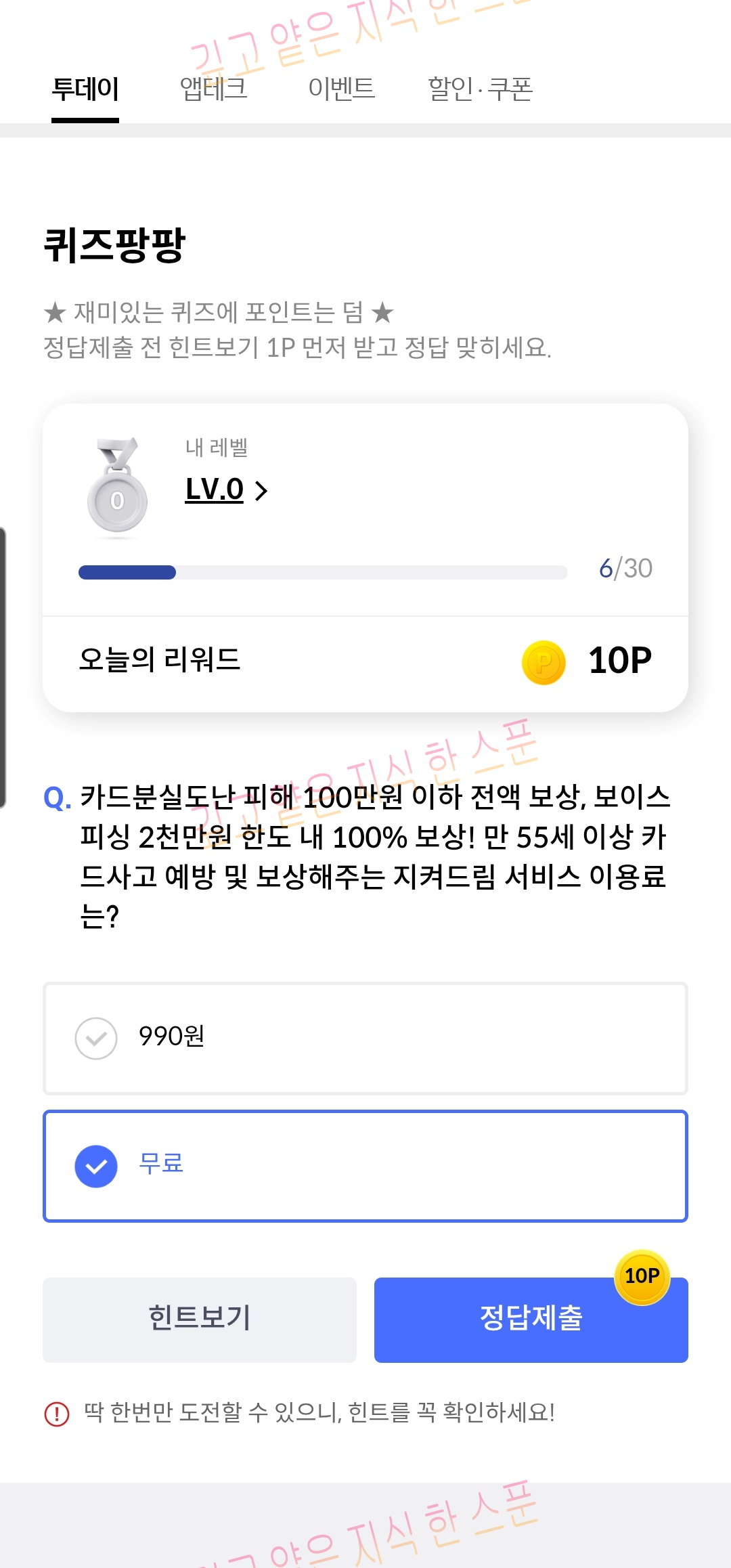Switch to the 앱테크 tab
The image size is (731, 1568).
pos(214,89)
